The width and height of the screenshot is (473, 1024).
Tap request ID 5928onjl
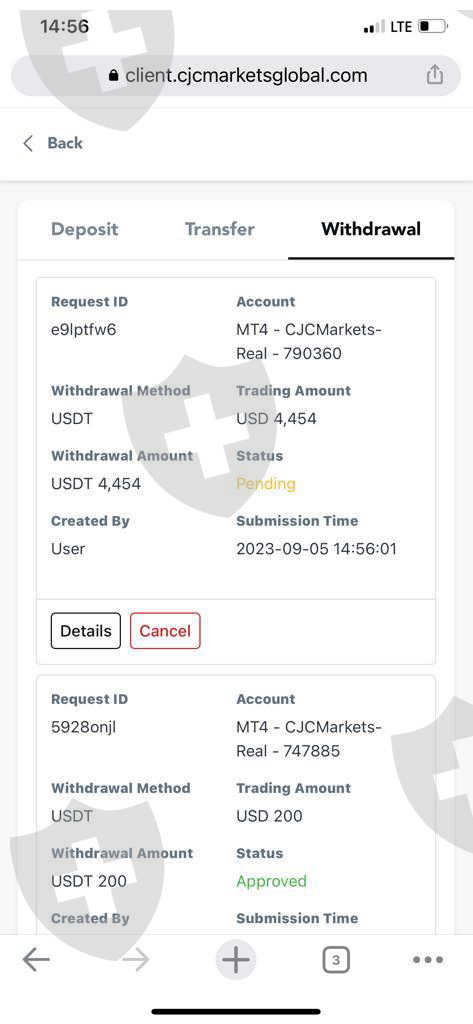click(84, 727)
